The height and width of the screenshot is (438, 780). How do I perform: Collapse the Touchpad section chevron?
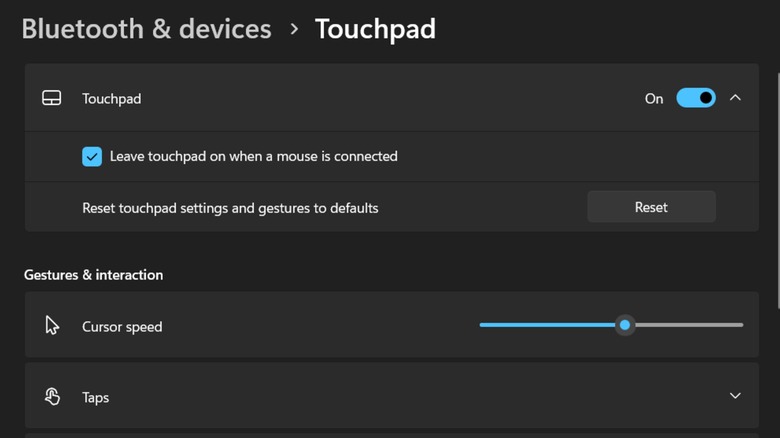[x=735, y=98]
